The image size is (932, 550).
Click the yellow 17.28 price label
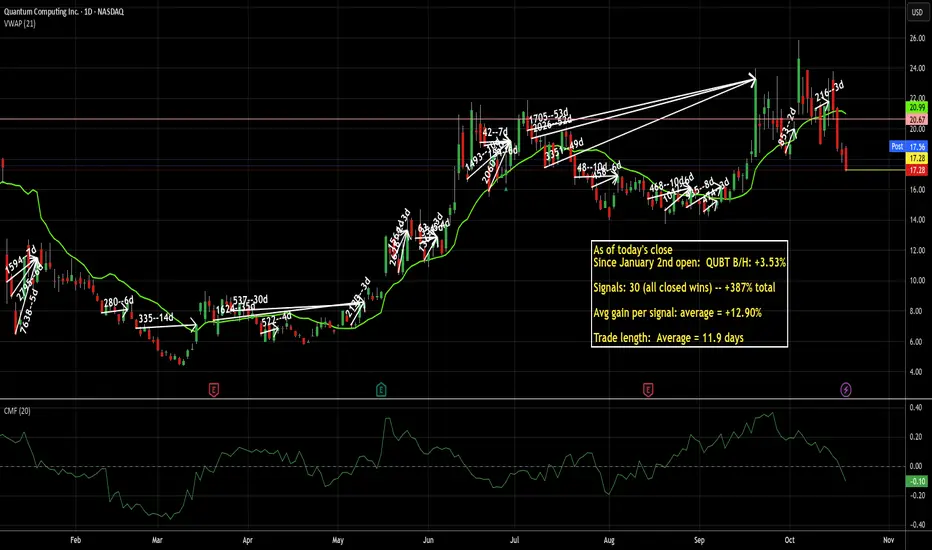coord(917,158)
